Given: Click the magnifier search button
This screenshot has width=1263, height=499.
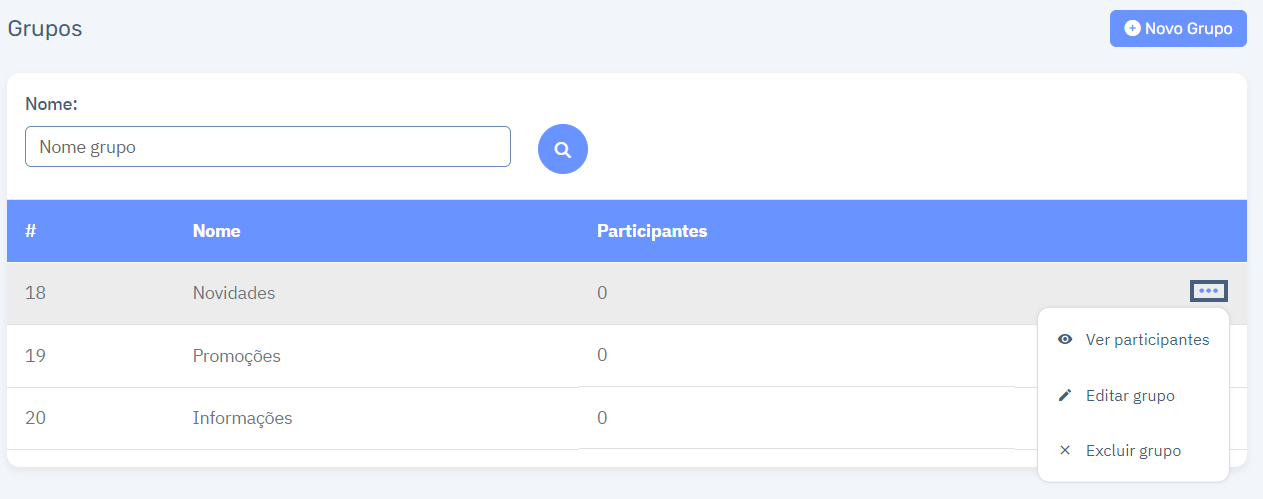Looking at the screenshot, I should 563,149.
